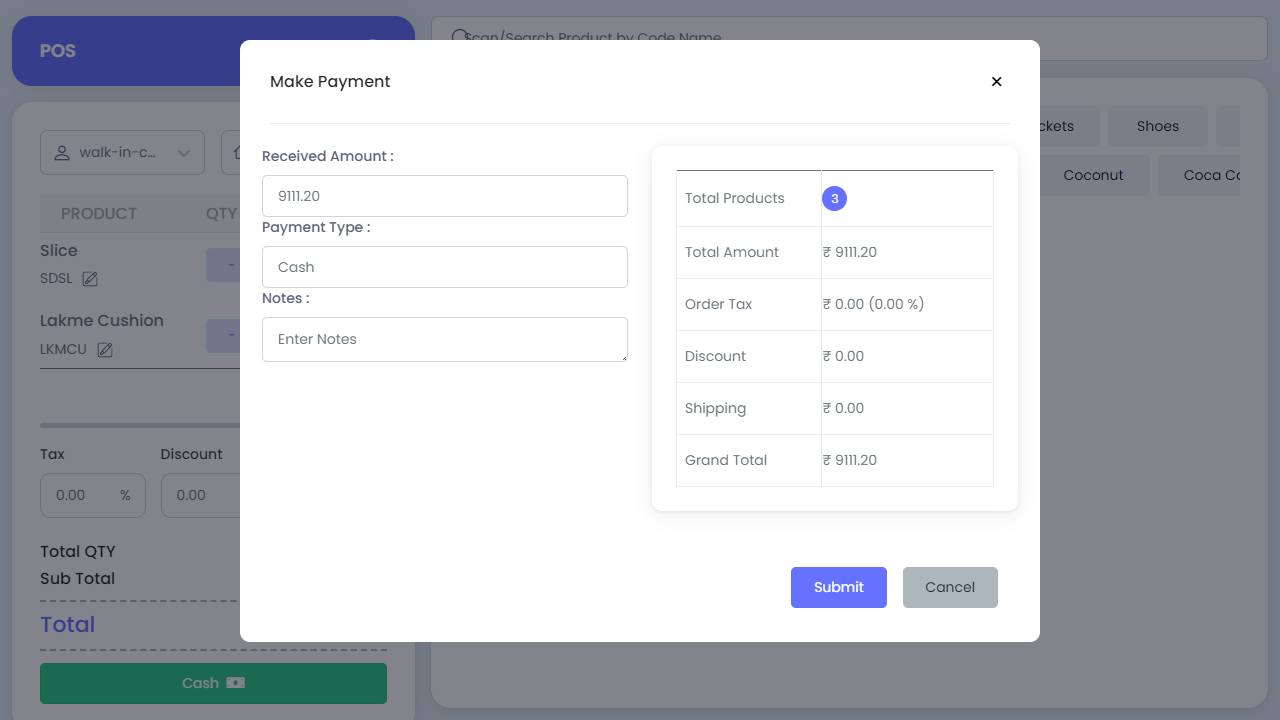
Task: Click the search magnifier in the product search bar
Action: tap(459, 37)
